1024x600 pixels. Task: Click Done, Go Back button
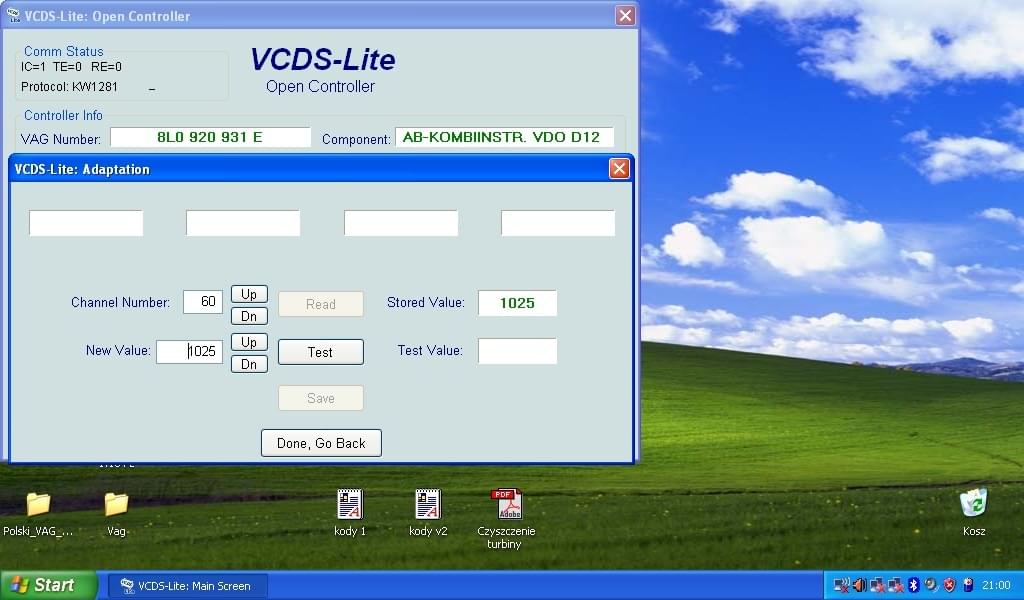(x=321, y=443)
